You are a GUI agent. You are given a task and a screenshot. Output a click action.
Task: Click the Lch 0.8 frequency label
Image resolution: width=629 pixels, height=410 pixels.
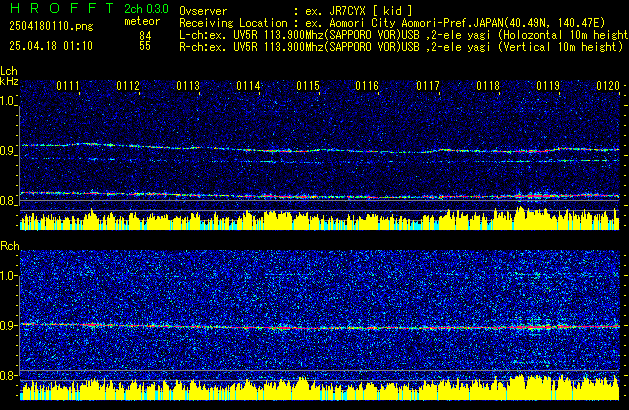point(8,201)
